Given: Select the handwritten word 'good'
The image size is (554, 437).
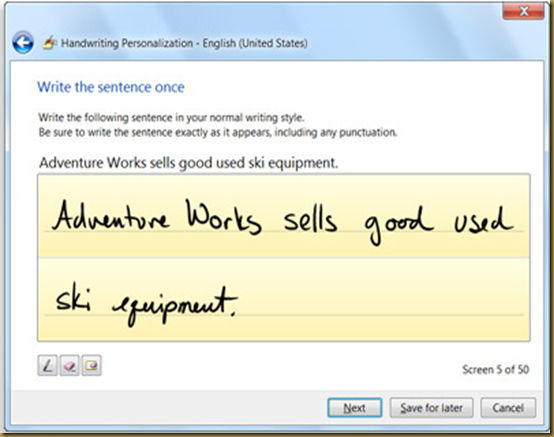Looking at the screenshot, I should point(399,225).
